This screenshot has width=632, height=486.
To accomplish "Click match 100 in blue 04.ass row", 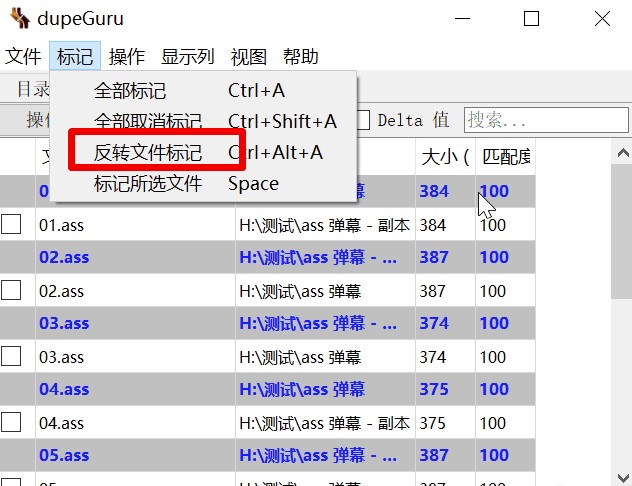I will click(494, 390).
